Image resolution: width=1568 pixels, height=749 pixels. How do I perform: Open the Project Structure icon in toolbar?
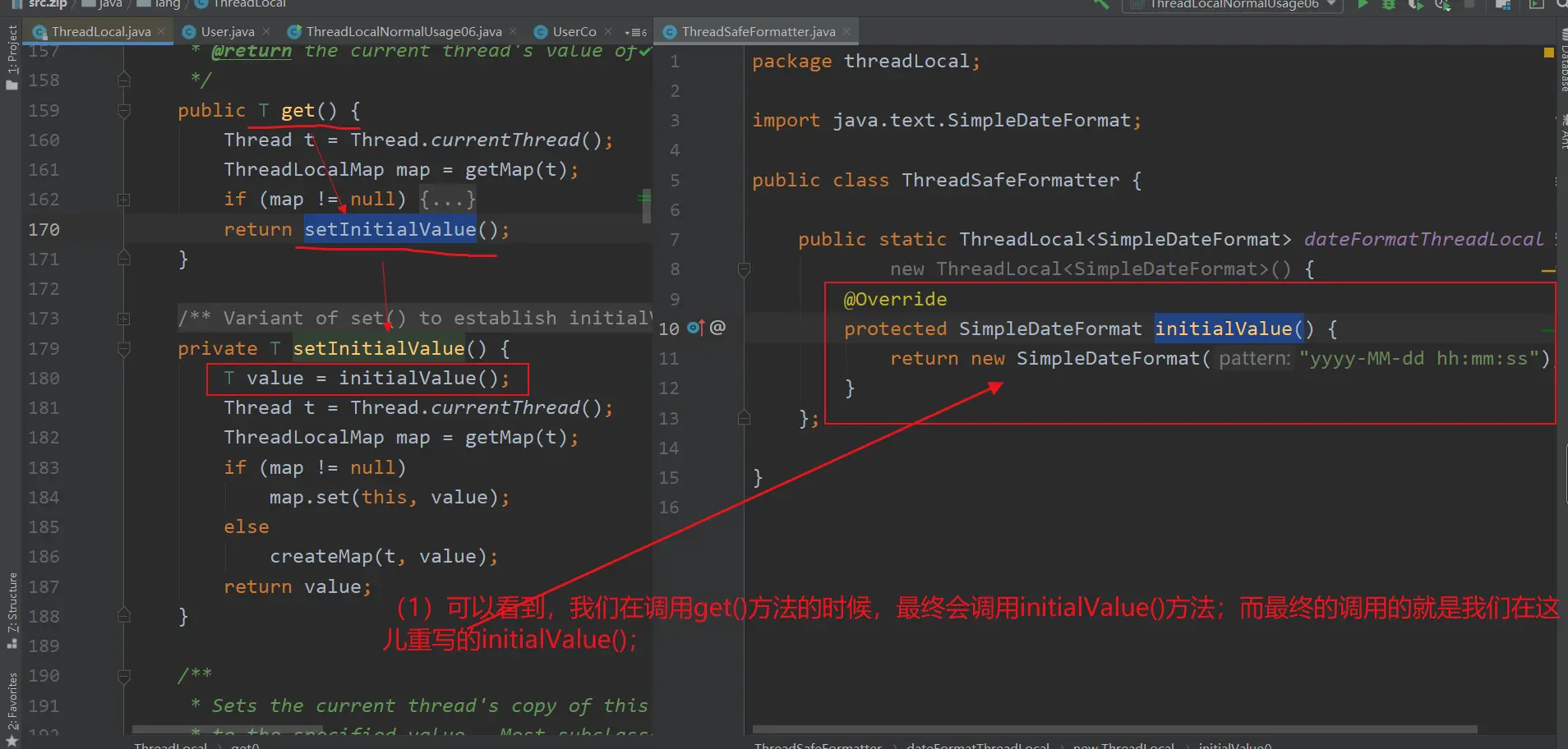(1503, 4)
